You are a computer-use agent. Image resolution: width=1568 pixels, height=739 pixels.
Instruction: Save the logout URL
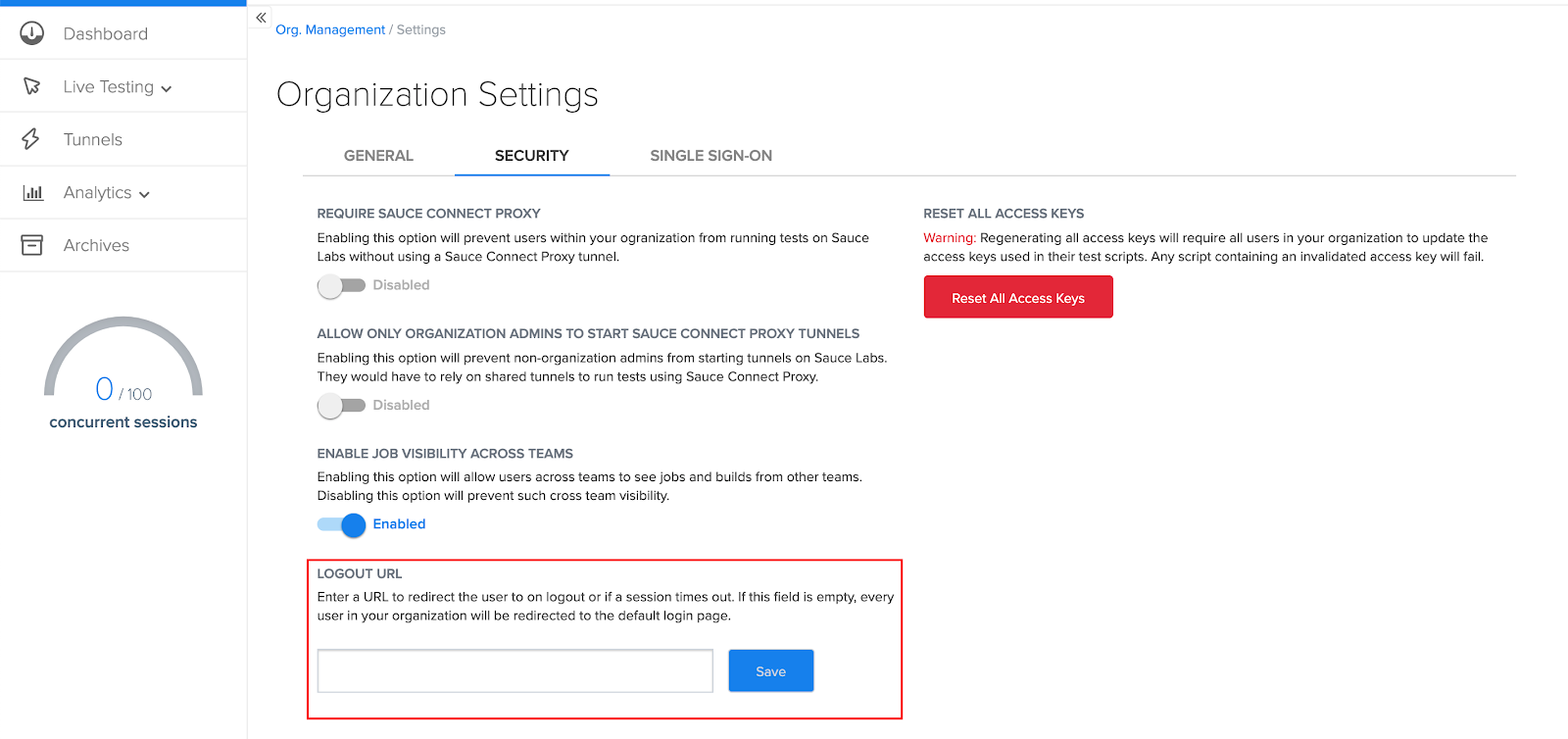pyautogui.click(x=771, y=671)
